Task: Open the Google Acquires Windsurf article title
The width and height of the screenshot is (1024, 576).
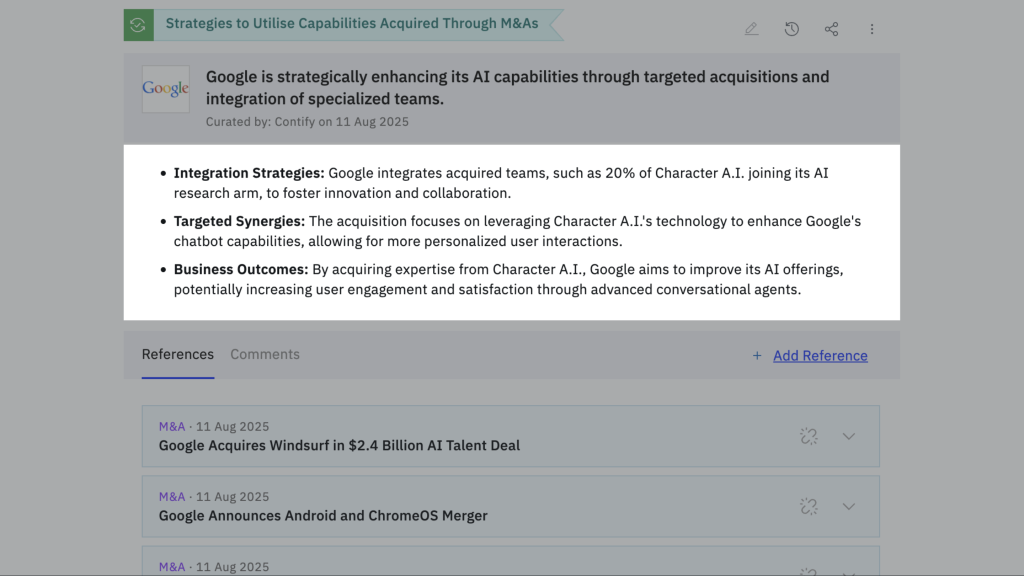Action: (339, 445)
